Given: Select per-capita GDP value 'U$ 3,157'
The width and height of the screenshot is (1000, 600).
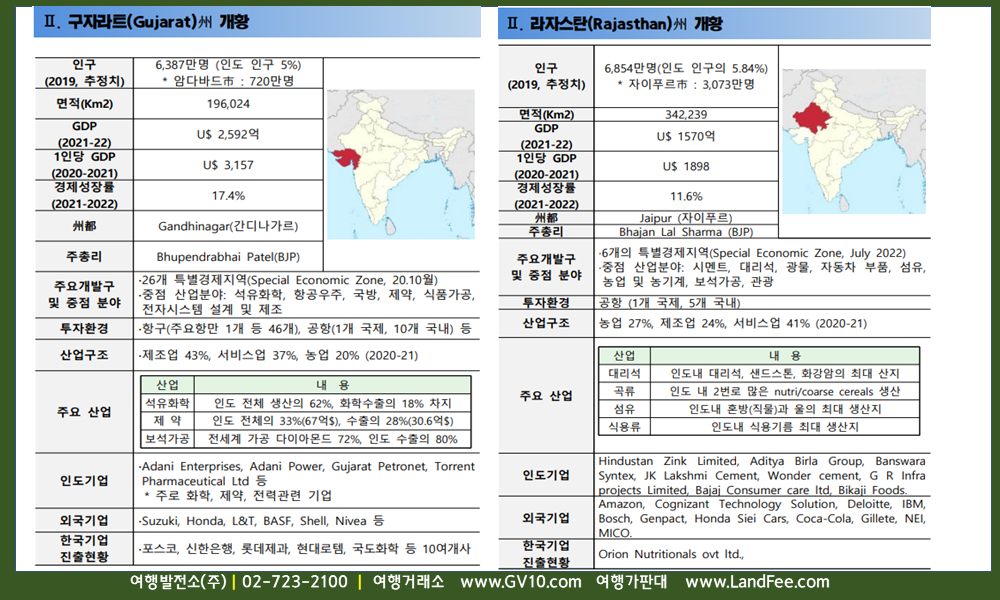Looking at the screenshot, I should tap(228, 165).
